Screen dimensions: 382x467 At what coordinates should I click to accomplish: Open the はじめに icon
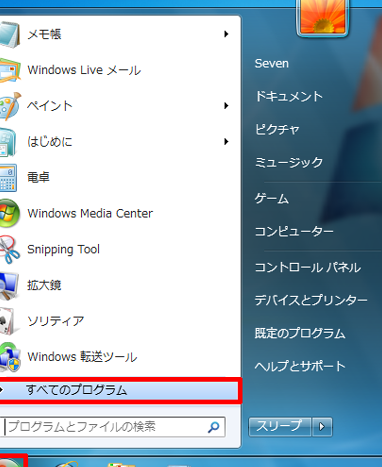tap(7, 142)
